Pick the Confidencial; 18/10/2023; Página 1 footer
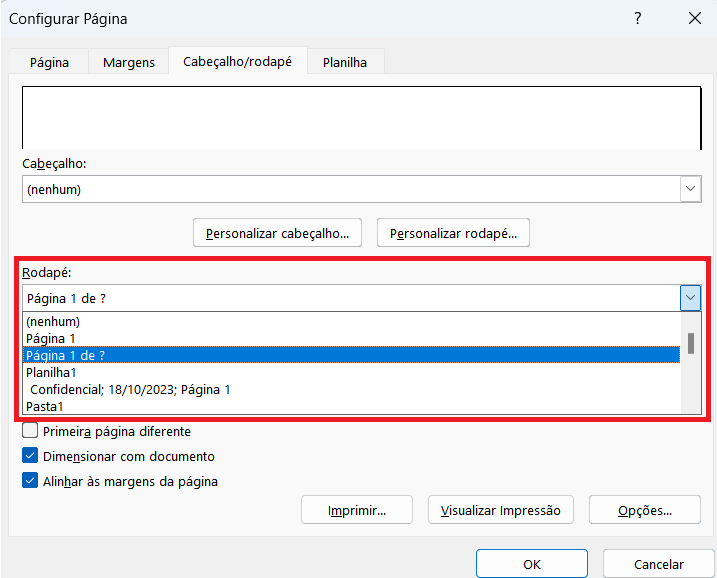The height and width of the screenshot is (578, 717). 130,389
